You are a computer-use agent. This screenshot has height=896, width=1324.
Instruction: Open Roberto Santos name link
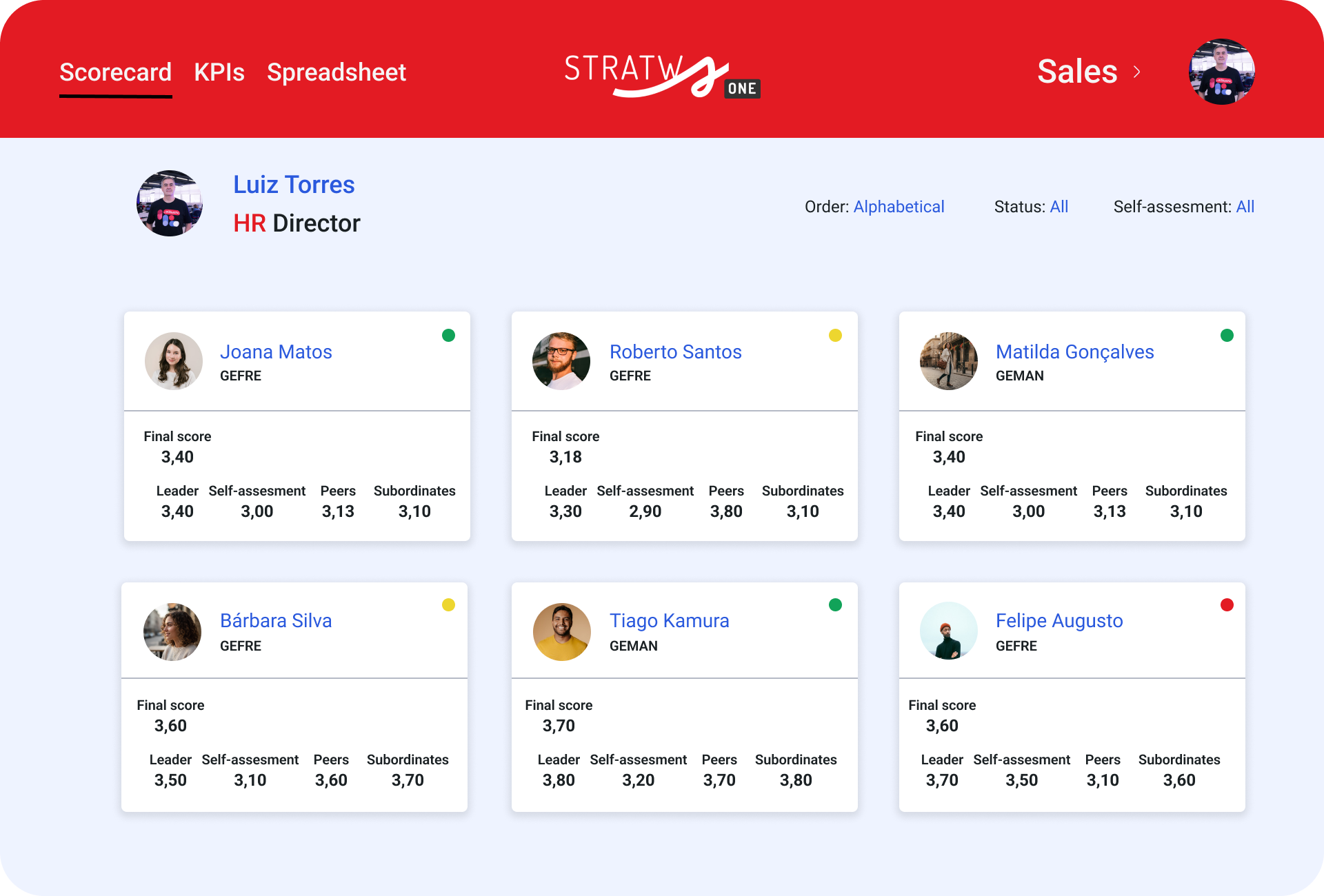click(675, 352)
